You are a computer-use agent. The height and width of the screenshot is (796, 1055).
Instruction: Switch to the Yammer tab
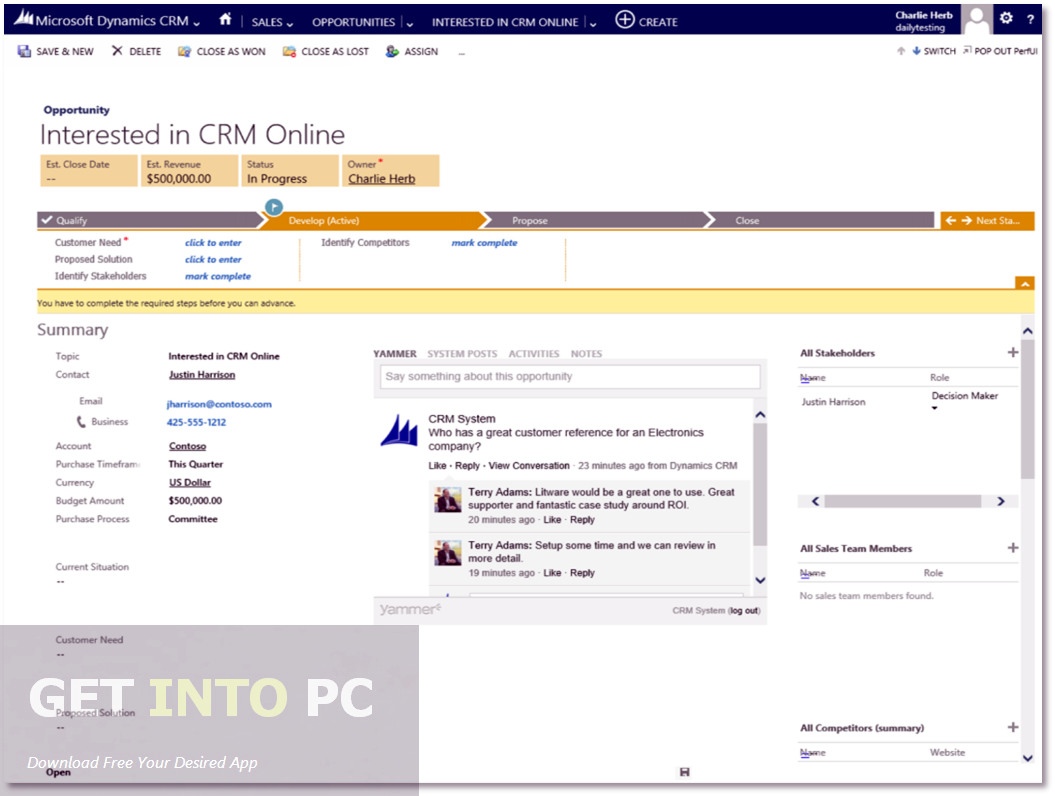395,354
